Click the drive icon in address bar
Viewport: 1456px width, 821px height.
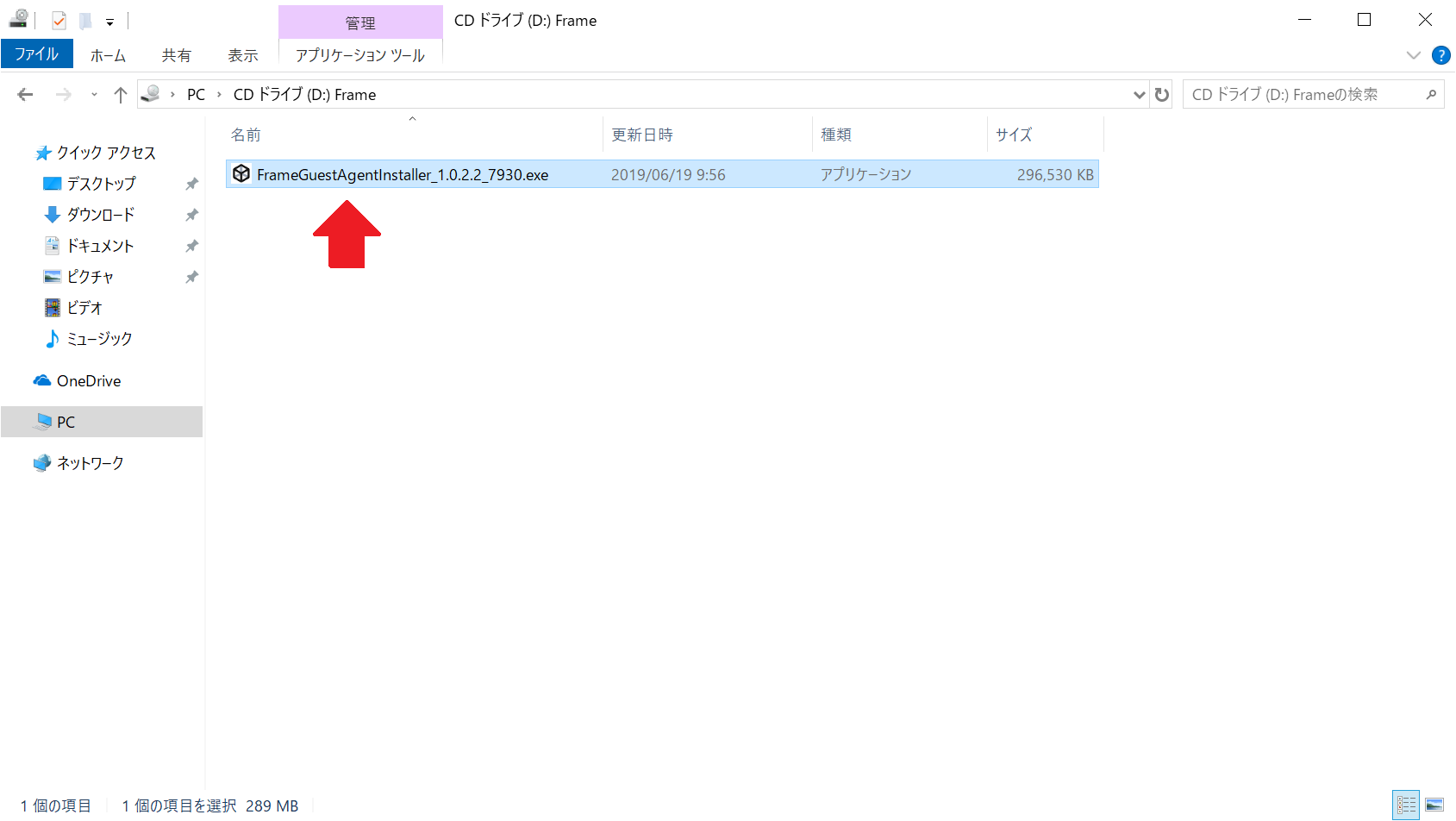(151, 94)
